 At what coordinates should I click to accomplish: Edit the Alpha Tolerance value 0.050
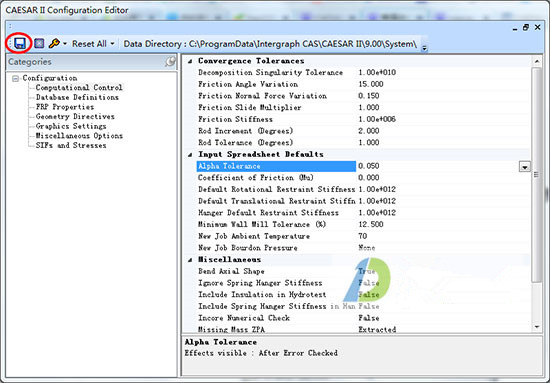[x=369, y=166]
